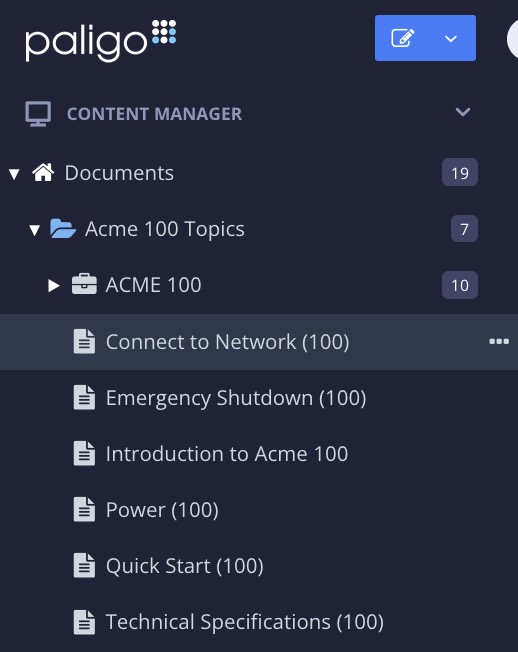Viewport: 518px width, 652px height.
Task: Click the Emergency Shutdown topic document icon
Action: coord(84,398)
